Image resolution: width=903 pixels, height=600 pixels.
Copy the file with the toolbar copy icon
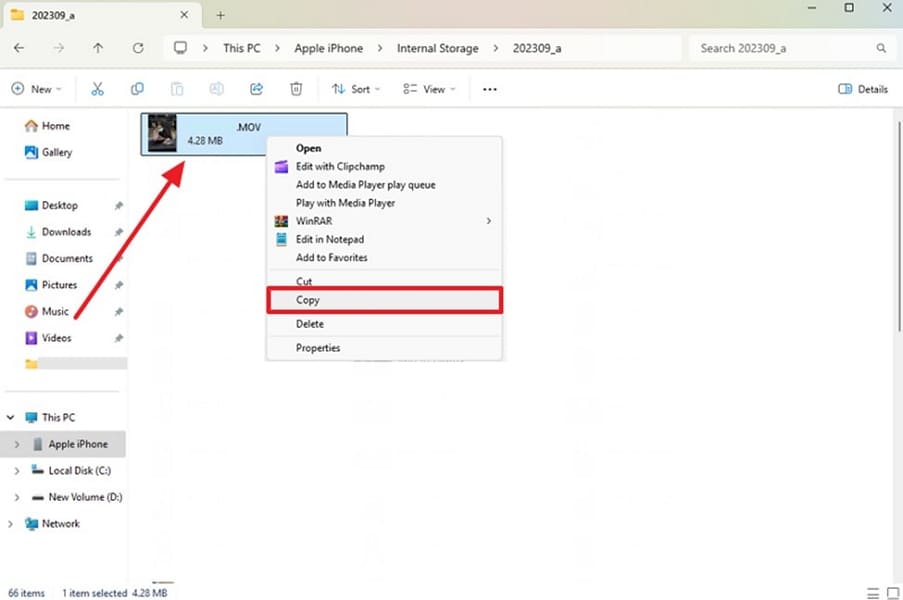click(x=137, y=89)
